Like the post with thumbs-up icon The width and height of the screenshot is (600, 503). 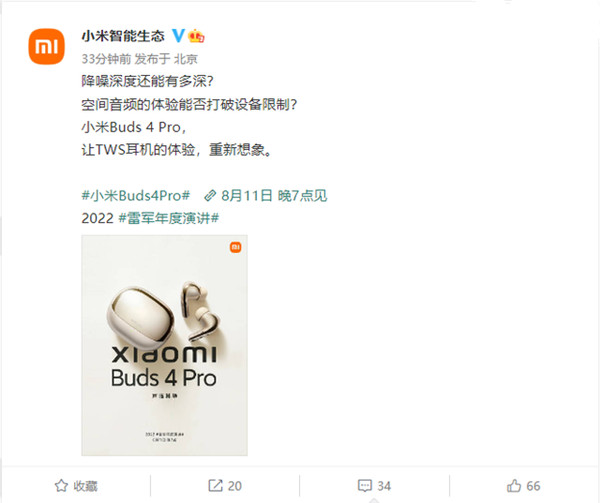tap(514, 486)
